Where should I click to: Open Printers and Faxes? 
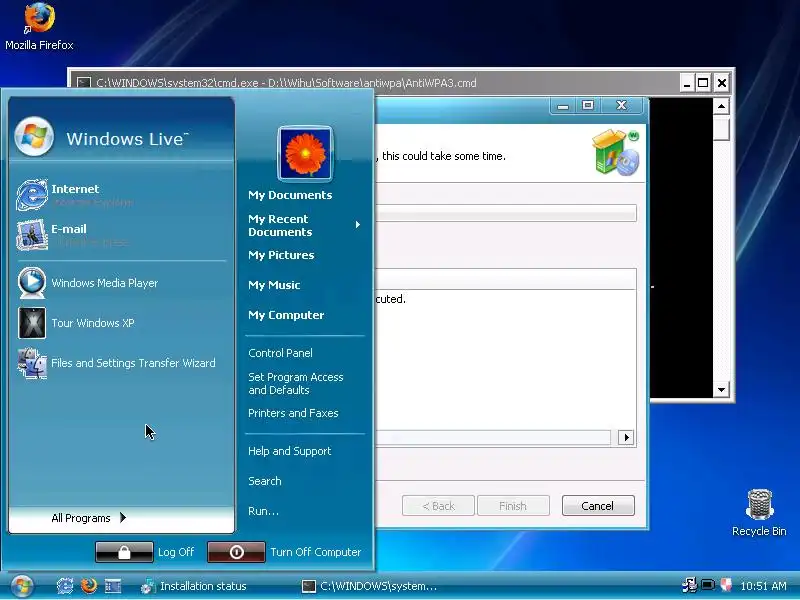293,413
